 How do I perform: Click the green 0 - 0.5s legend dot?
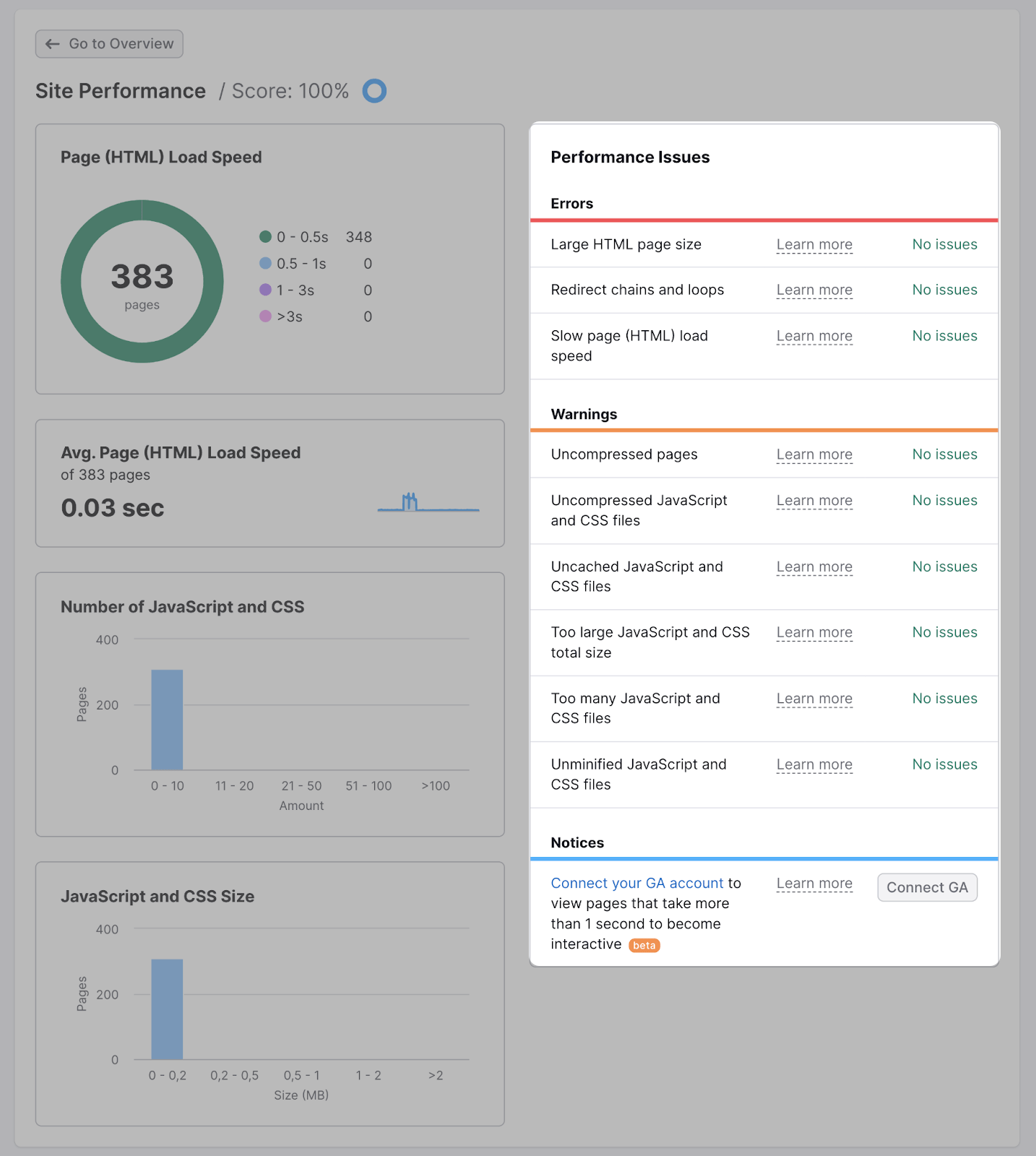coord(265,237)
